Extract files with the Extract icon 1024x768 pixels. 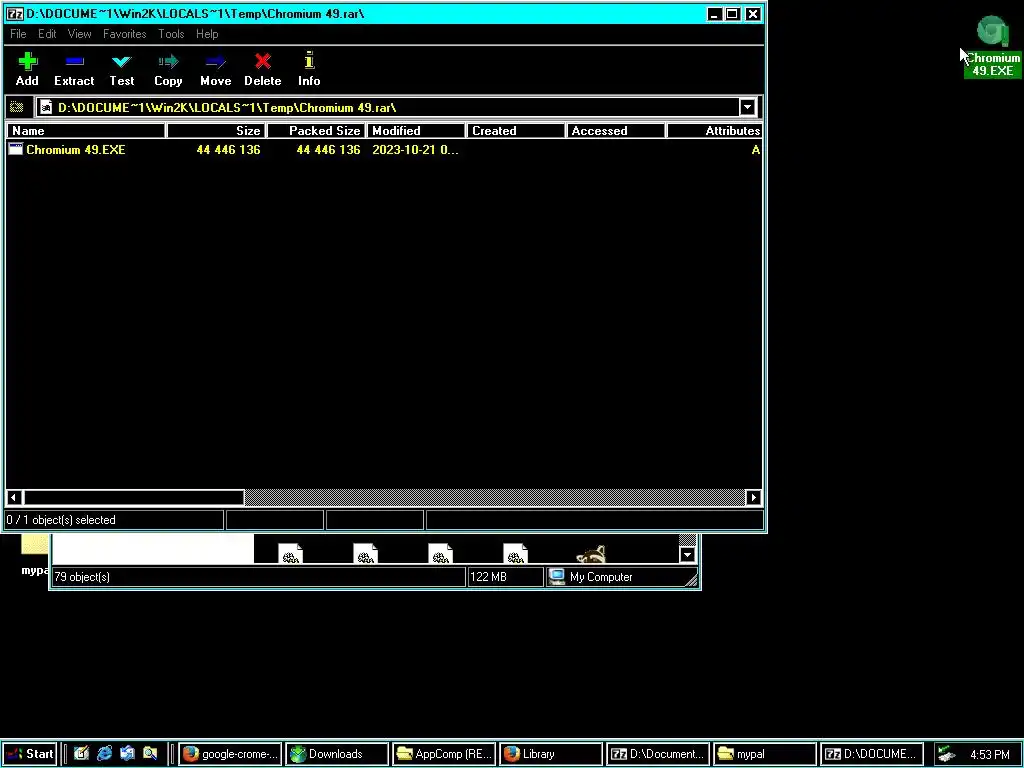[x=74, y=69]
